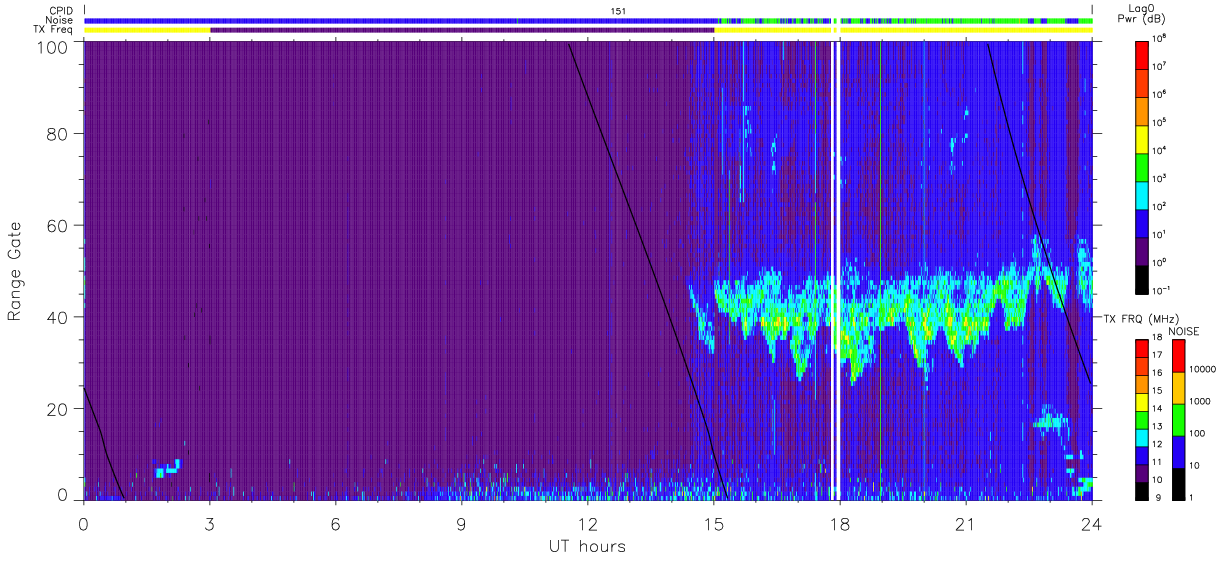This screenshot has height=567, width=1228.
Task: Click the 'NOISE' colorbar title
Action: pyautogui.click(x=1184, y=331)
